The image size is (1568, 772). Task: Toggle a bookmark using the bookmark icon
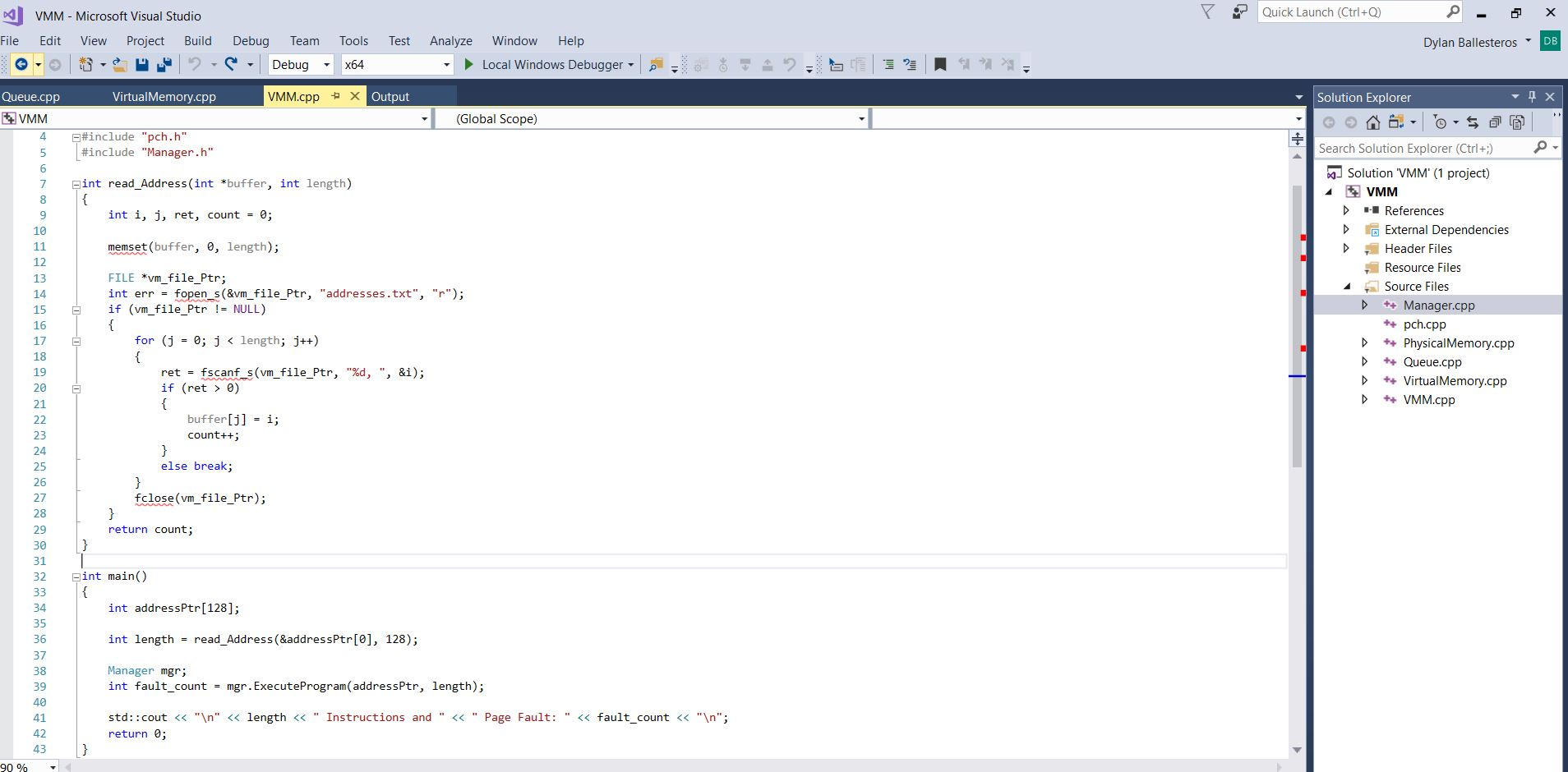coord(940,64)
